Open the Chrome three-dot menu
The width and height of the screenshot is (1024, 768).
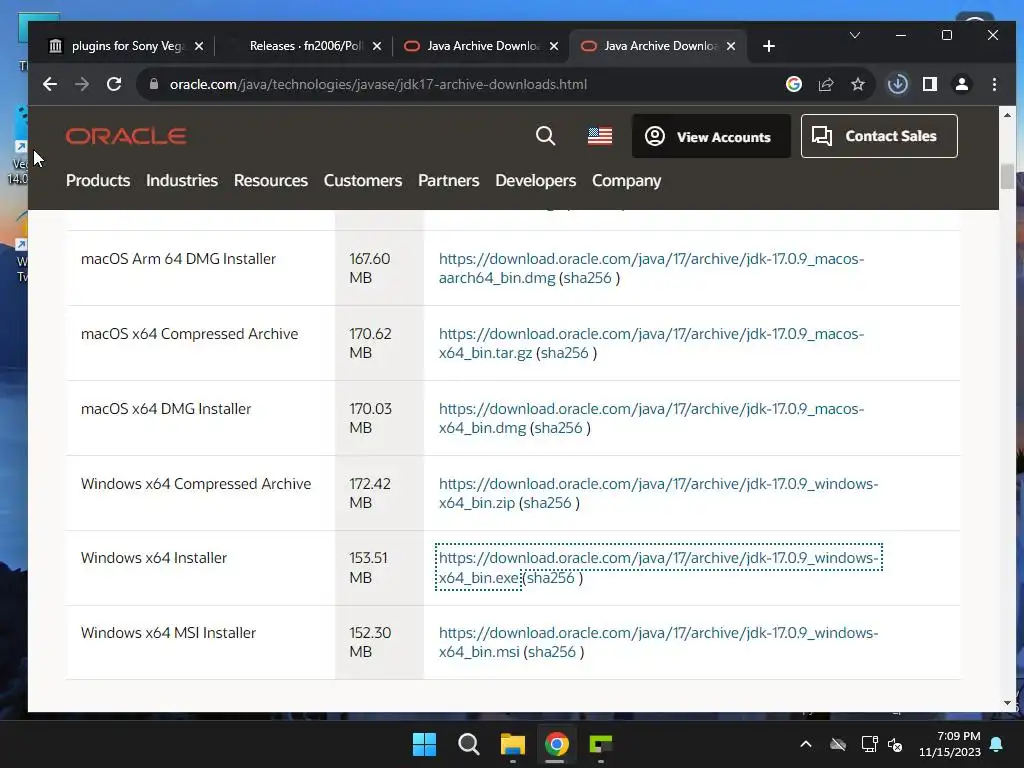tap(994, 84)
